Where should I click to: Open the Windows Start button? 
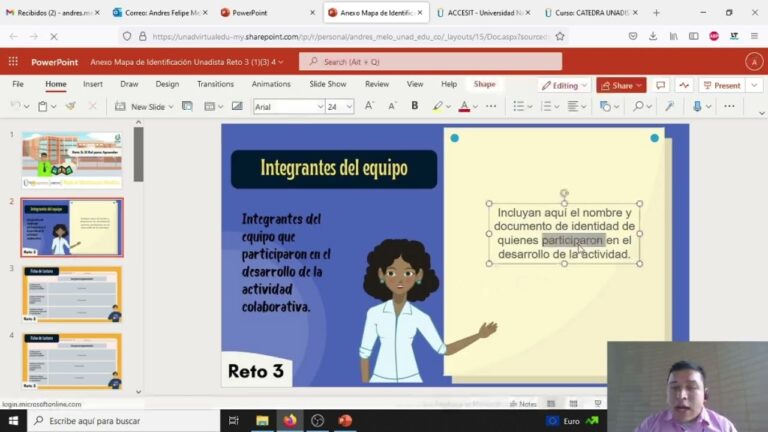click(x=13, y=421)
